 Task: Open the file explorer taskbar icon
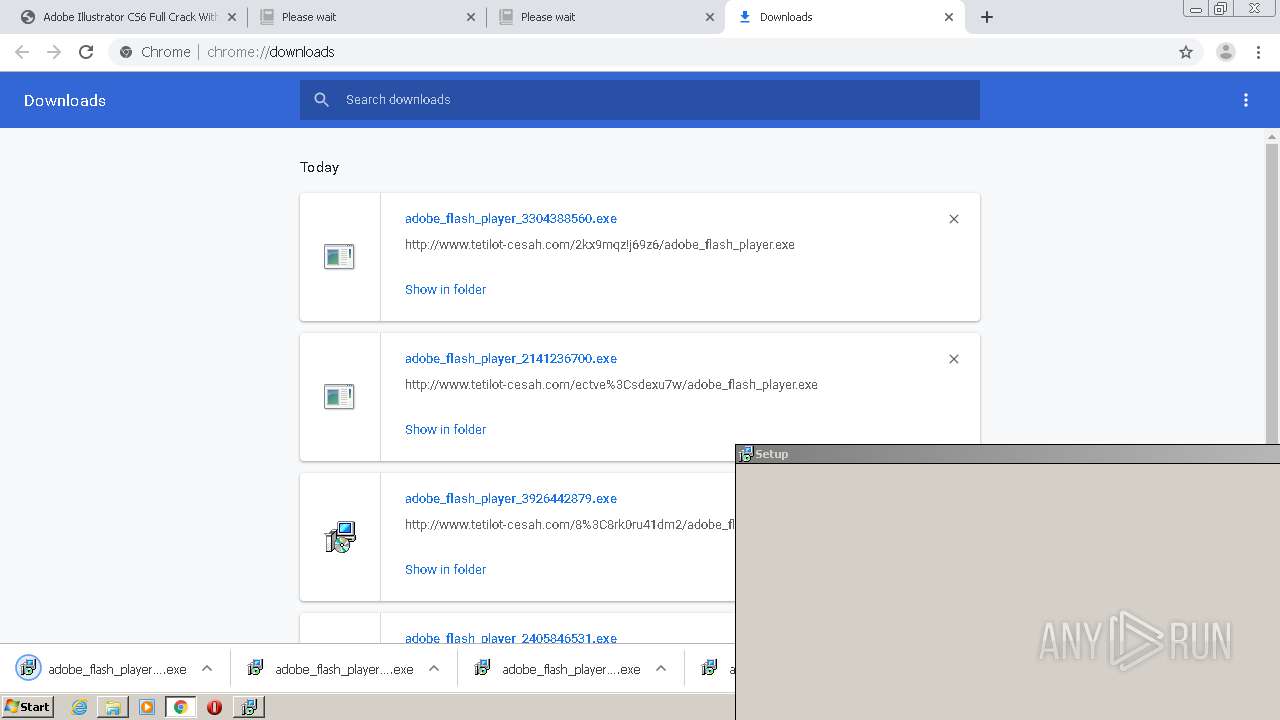coord(113,707)
